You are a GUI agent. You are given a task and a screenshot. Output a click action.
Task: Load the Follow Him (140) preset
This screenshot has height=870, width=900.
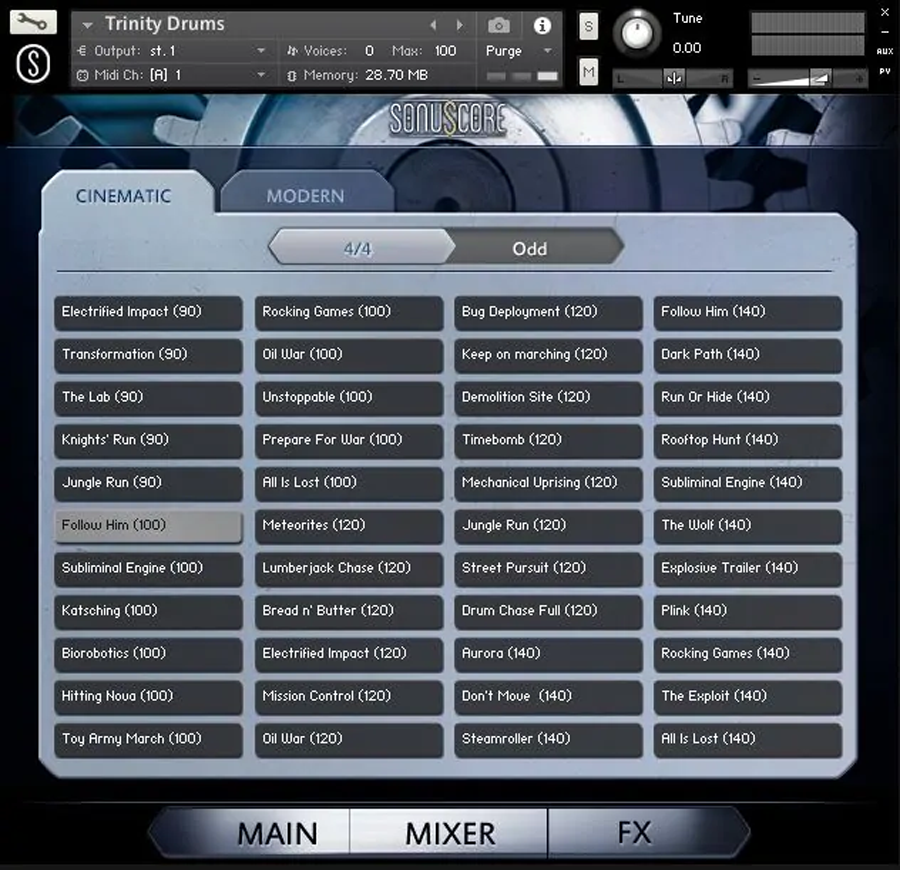(x=748, y=312)
